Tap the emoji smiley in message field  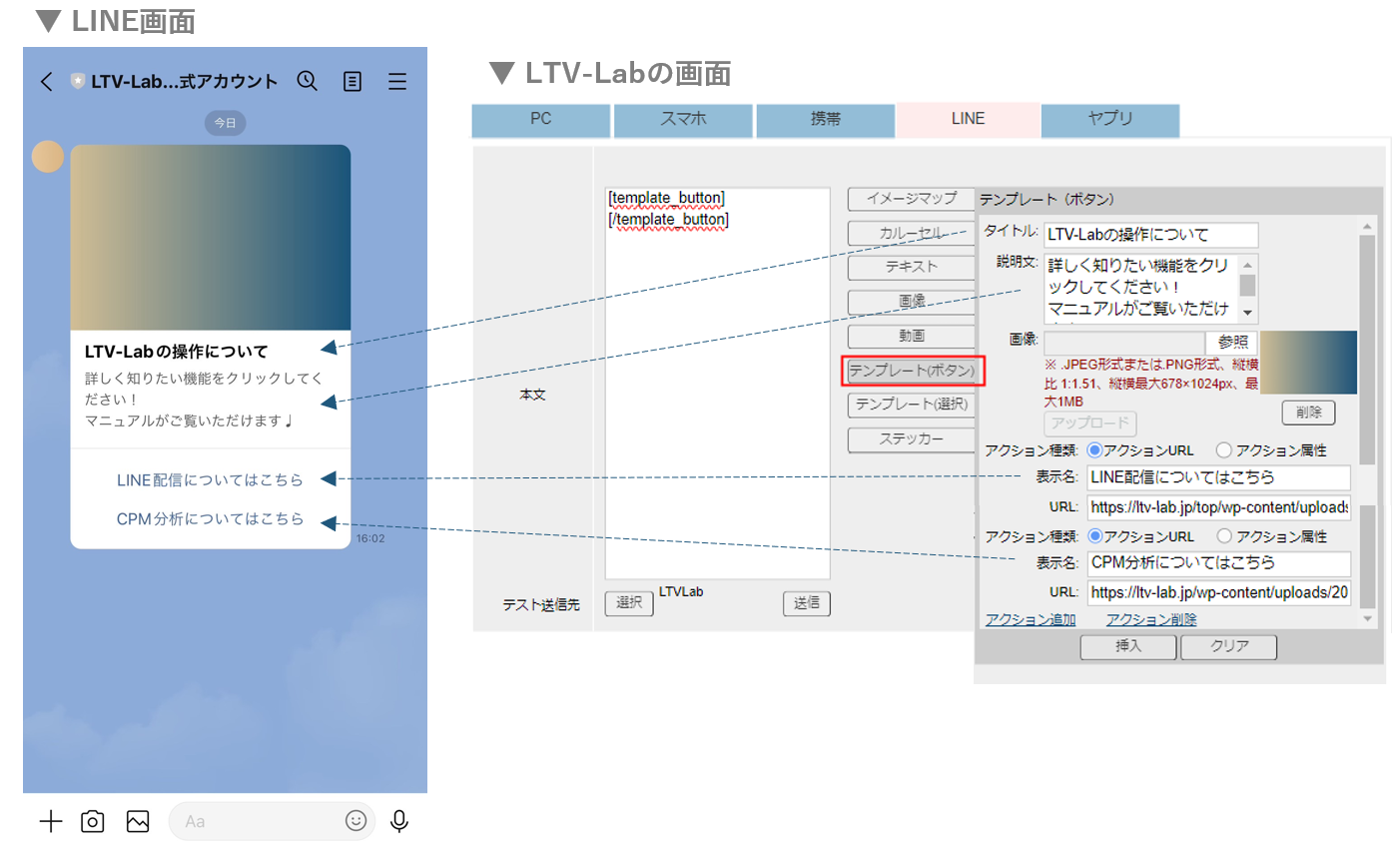355,820
